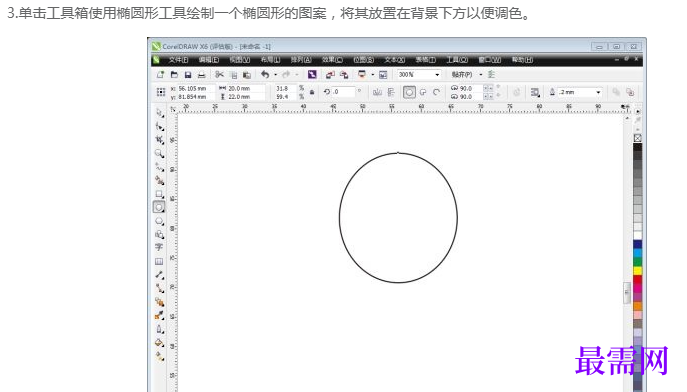This screenshot has height=392, width=687.
Task: Pick the cyan palette swatch
Action: coord(637,253)
